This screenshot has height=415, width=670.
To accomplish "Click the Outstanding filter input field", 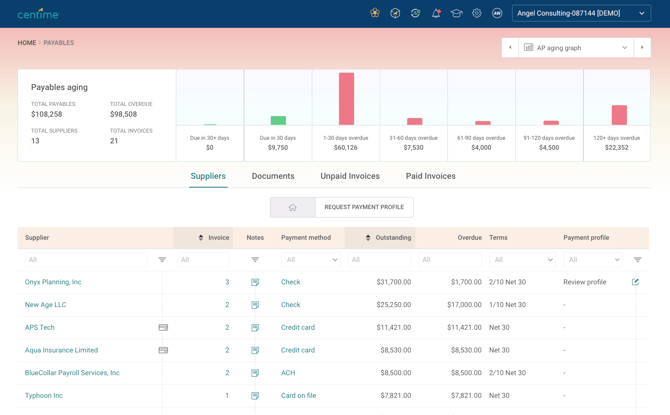I will click(379, 259).
